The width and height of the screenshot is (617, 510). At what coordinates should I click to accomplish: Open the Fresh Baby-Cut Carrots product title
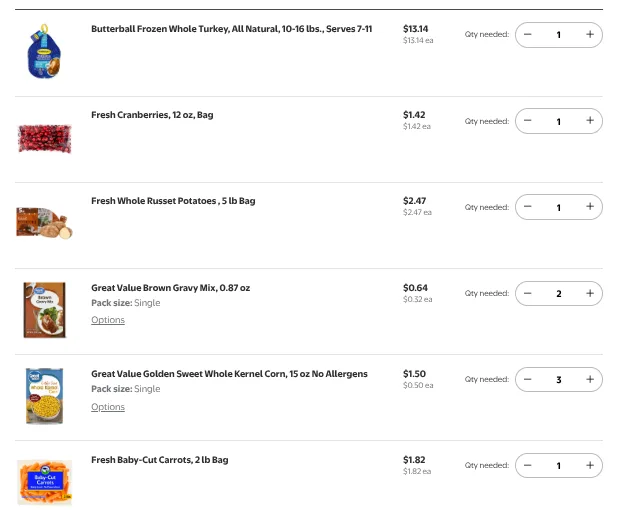[x=160, y=460]
